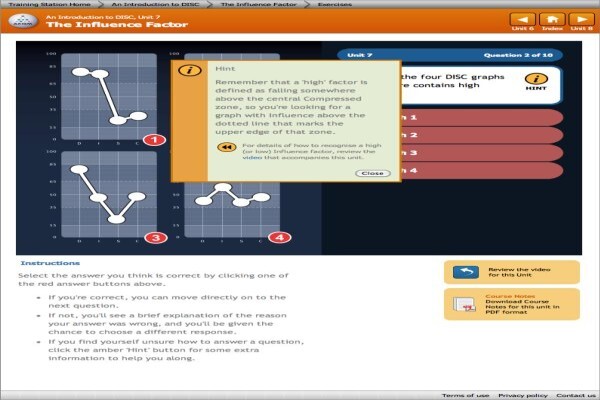Close the Hint dialog
The height and width of the screenshot is (400, 600).
(373, 173)
